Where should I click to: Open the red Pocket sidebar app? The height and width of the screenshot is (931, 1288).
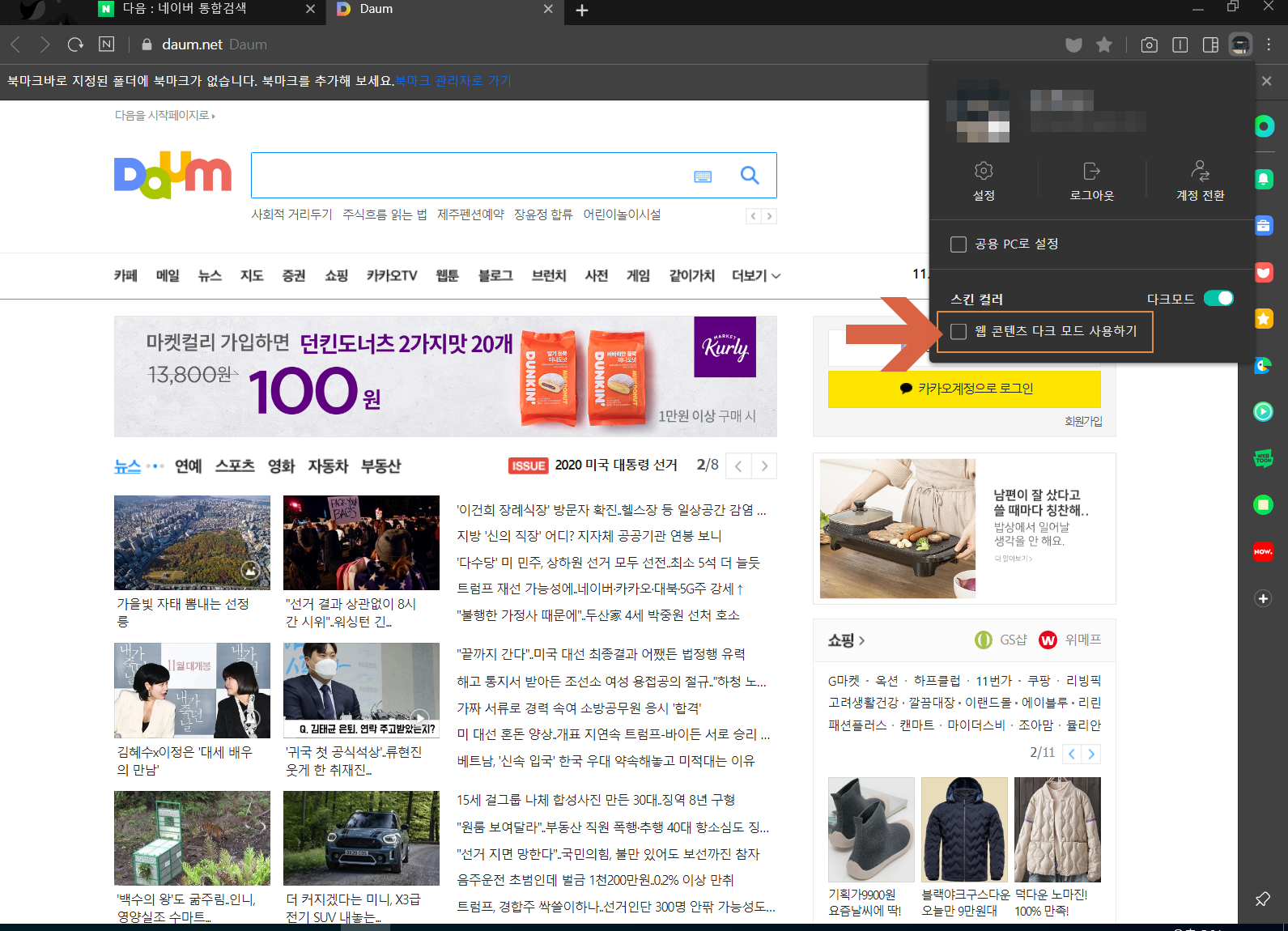1264,273
